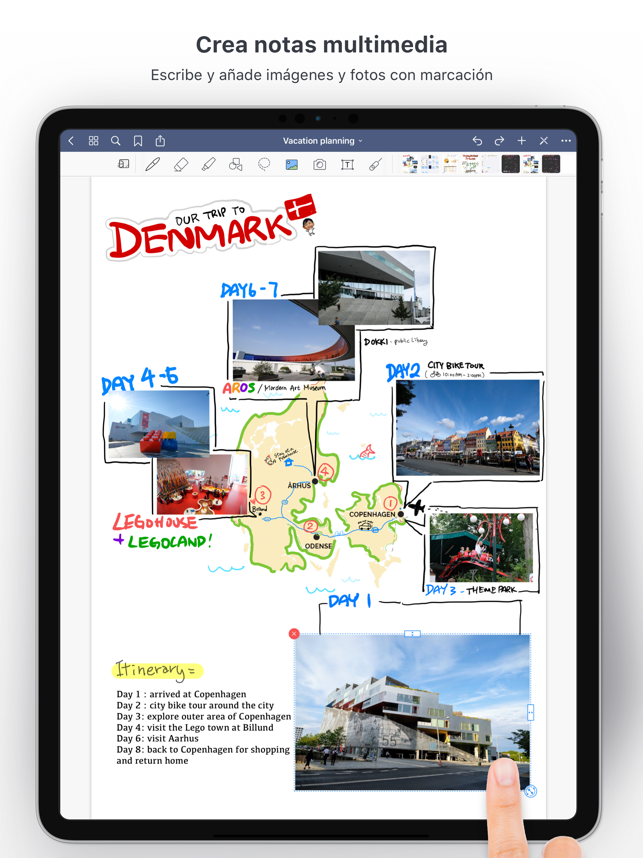Tap the blue DAY6-7 handwritten label
Viewport: 643px width, 858px height.
click(x=249, y=289)
